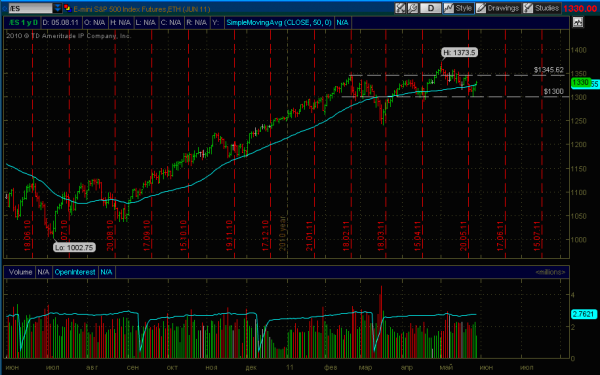Click the Drawings pencil icon
Viewport: 600px width, 375px height.
[x=481, y=8]
